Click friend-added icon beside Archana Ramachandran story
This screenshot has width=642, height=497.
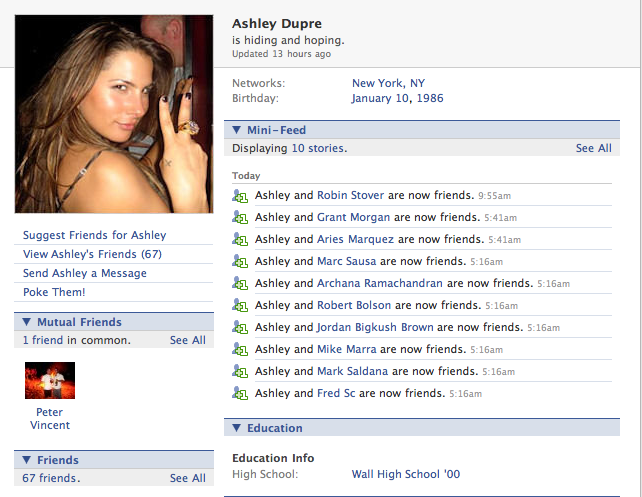coord(240,284)
